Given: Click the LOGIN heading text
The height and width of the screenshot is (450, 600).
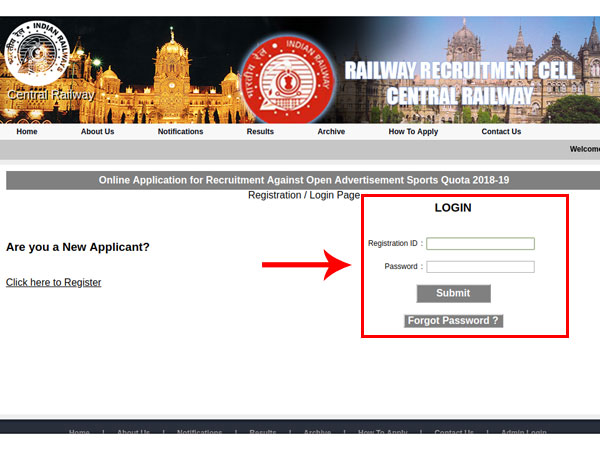Looking at the screenshot, I should pos(453,208).
